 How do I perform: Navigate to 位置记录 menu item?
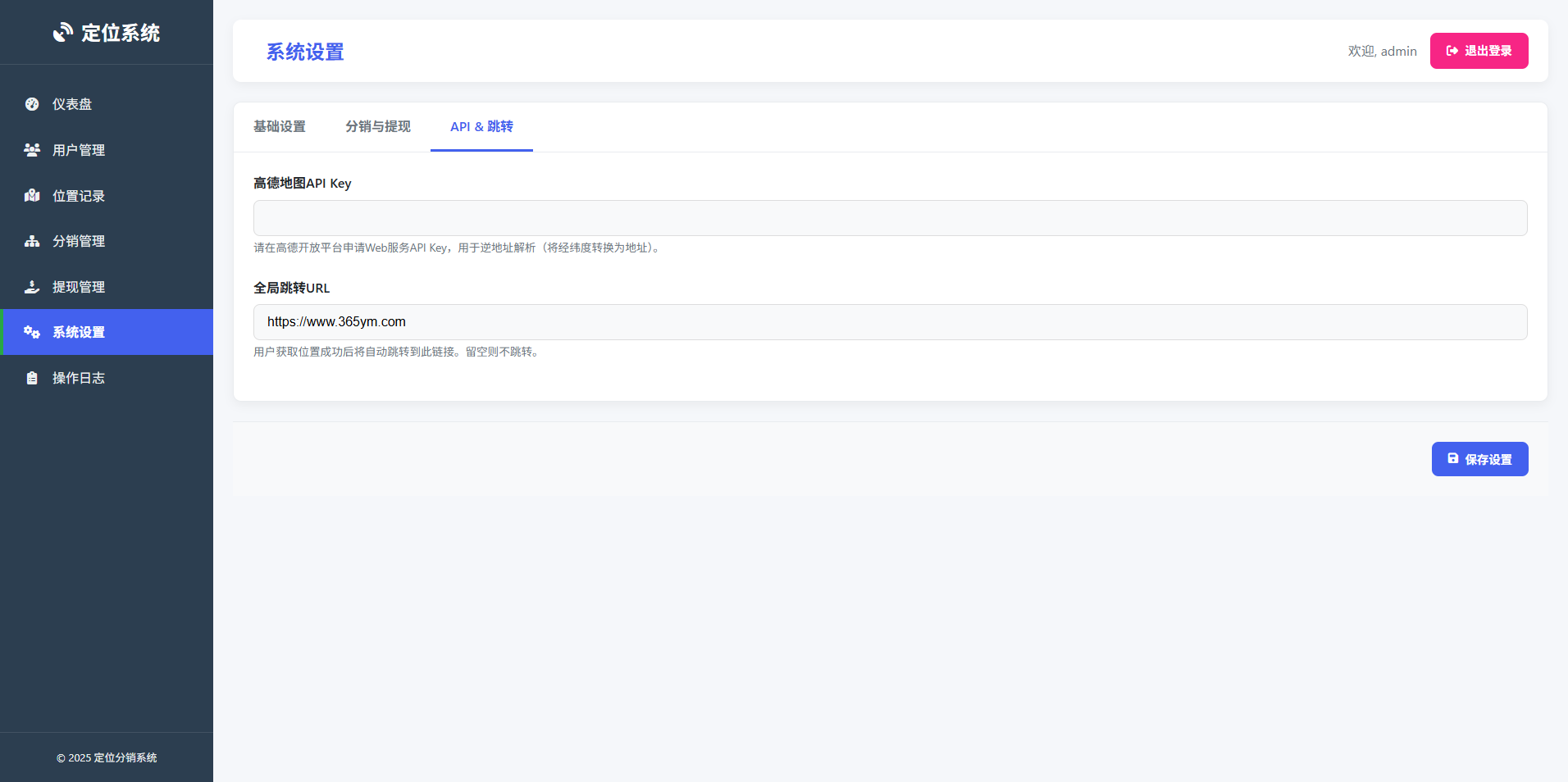click(79, 196)
